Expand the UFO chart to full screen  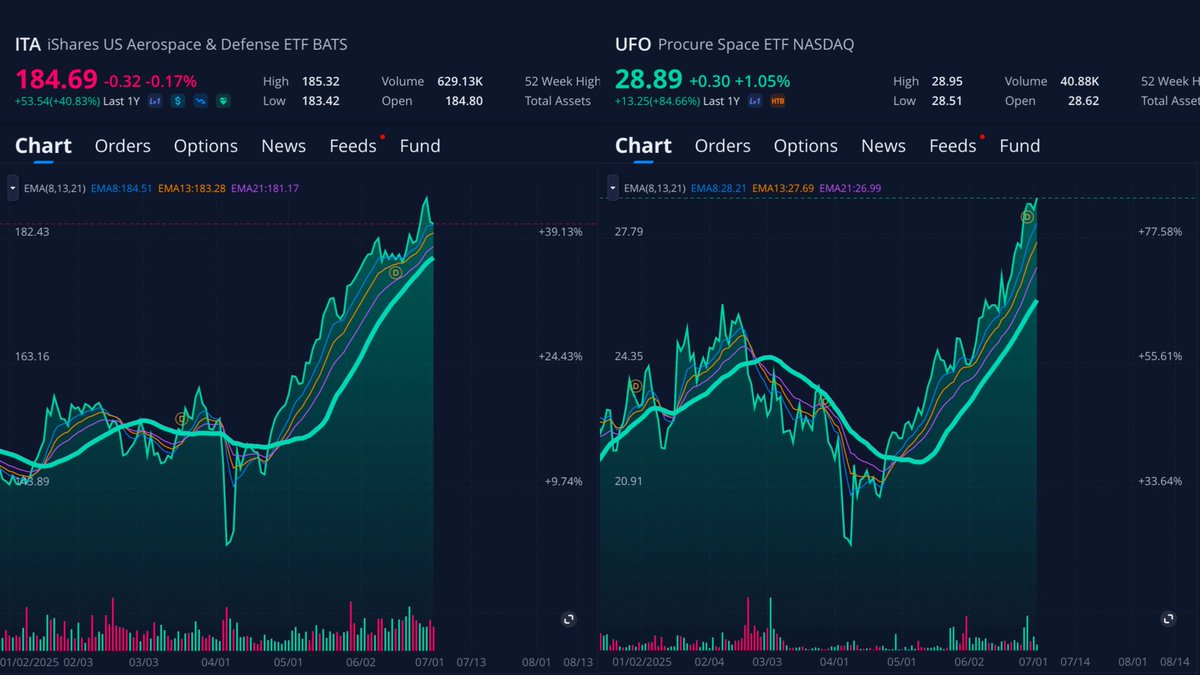[x=1169, y=619]
